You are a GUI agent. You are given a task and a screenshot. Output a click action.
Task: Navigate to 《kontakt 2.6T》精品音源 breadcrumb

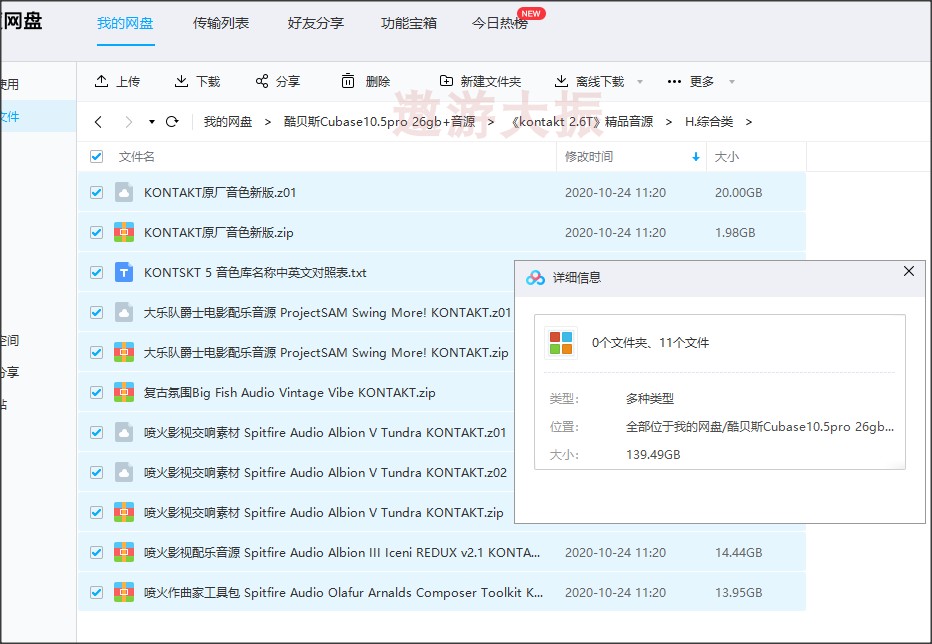pyautogui.click(x=582, y=122)
